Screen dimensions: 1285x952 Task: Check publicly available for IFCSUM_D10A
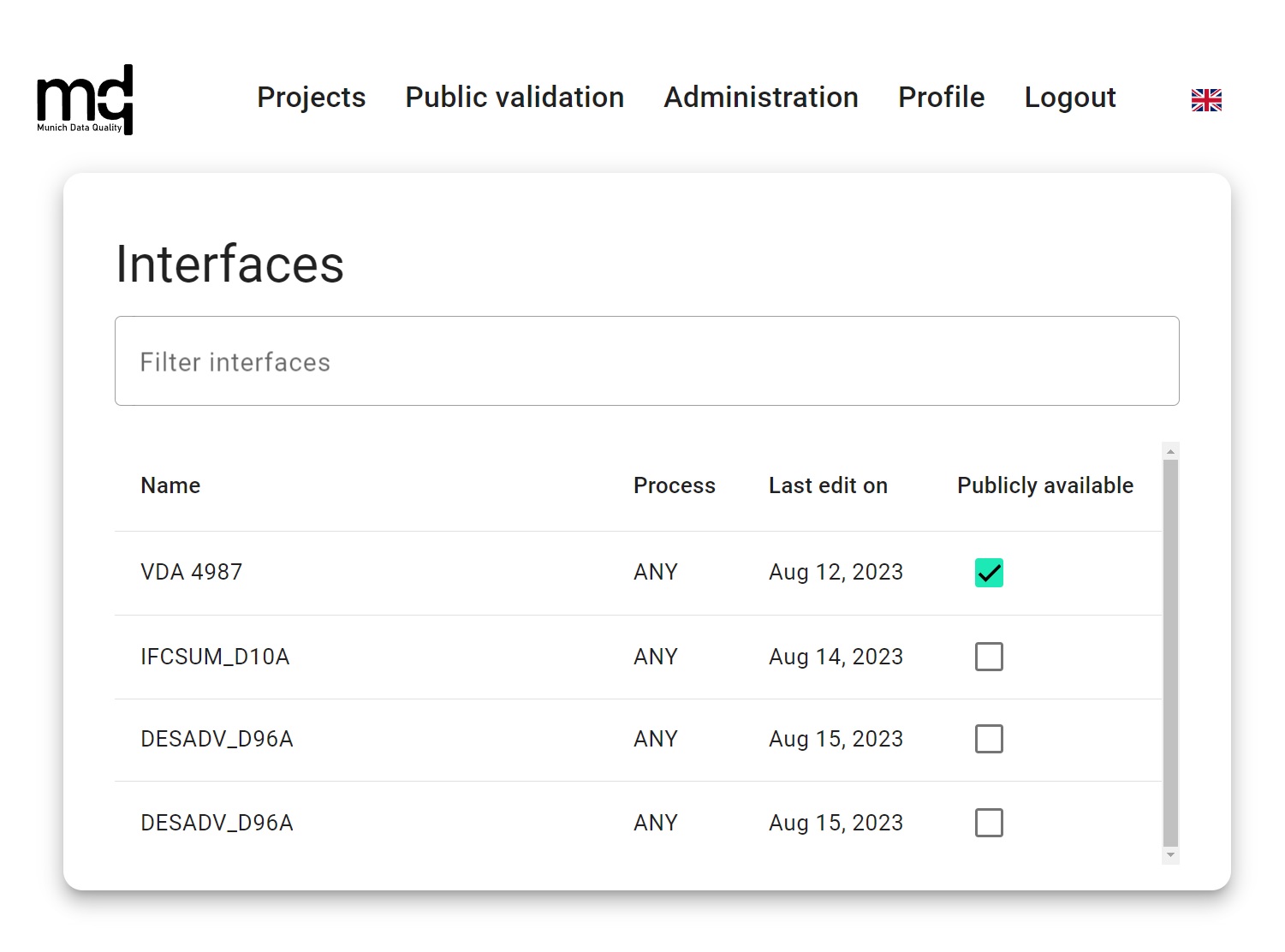pyautogui.click(x=989, y=657)
